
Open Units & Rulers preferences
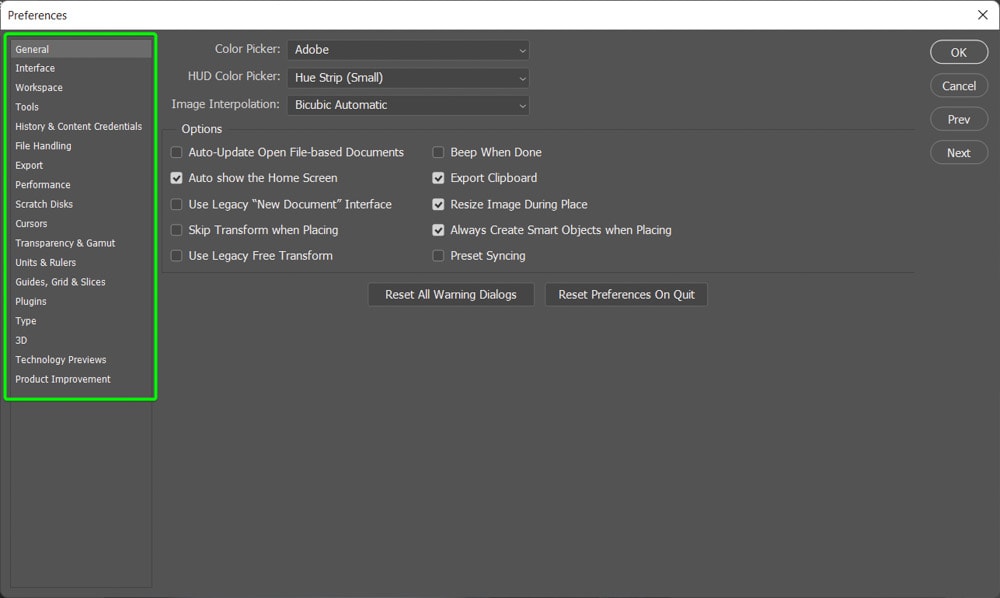(x=81, y=263)
